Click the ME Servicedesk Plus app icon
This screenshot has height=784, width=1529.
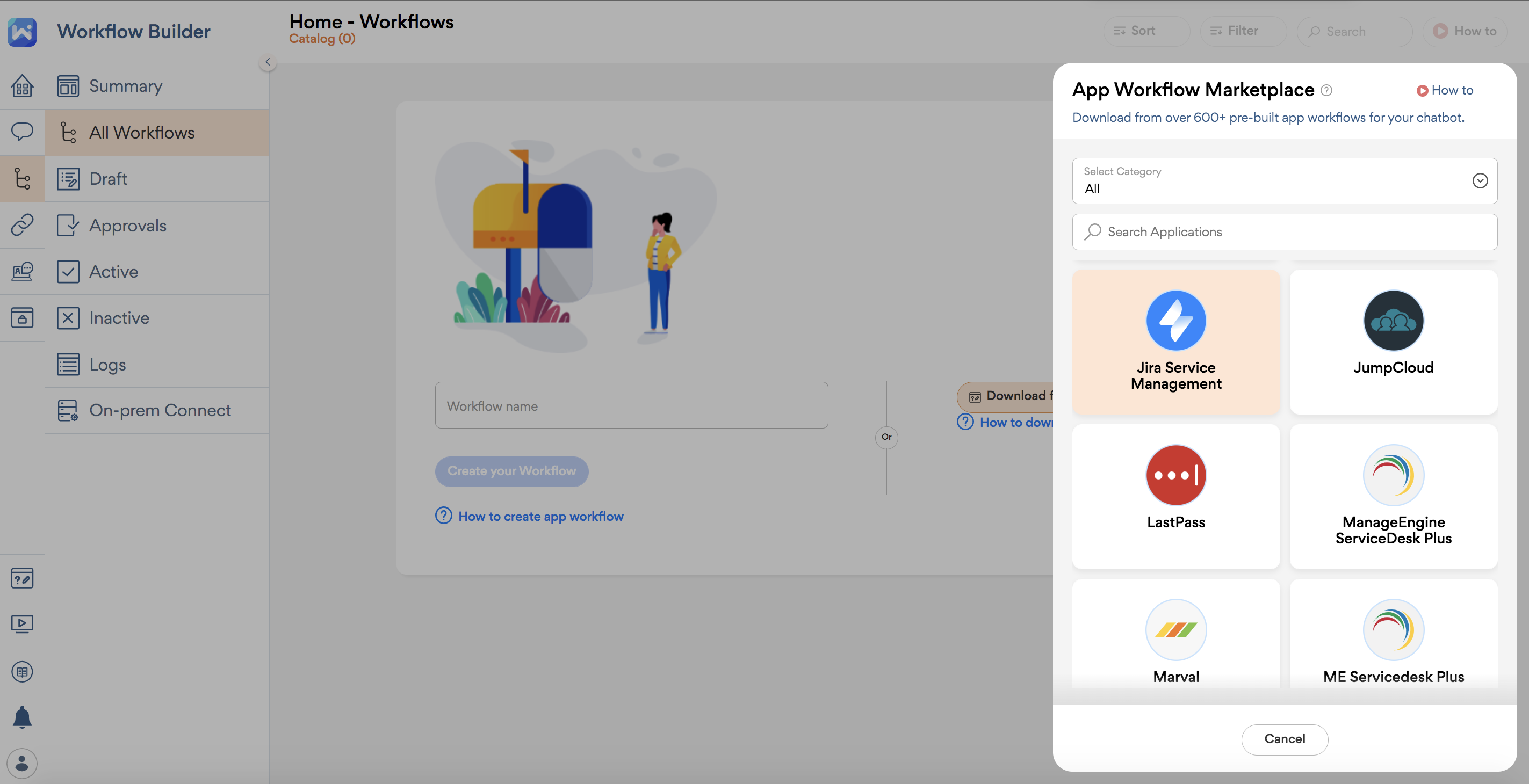point(1393,629)
